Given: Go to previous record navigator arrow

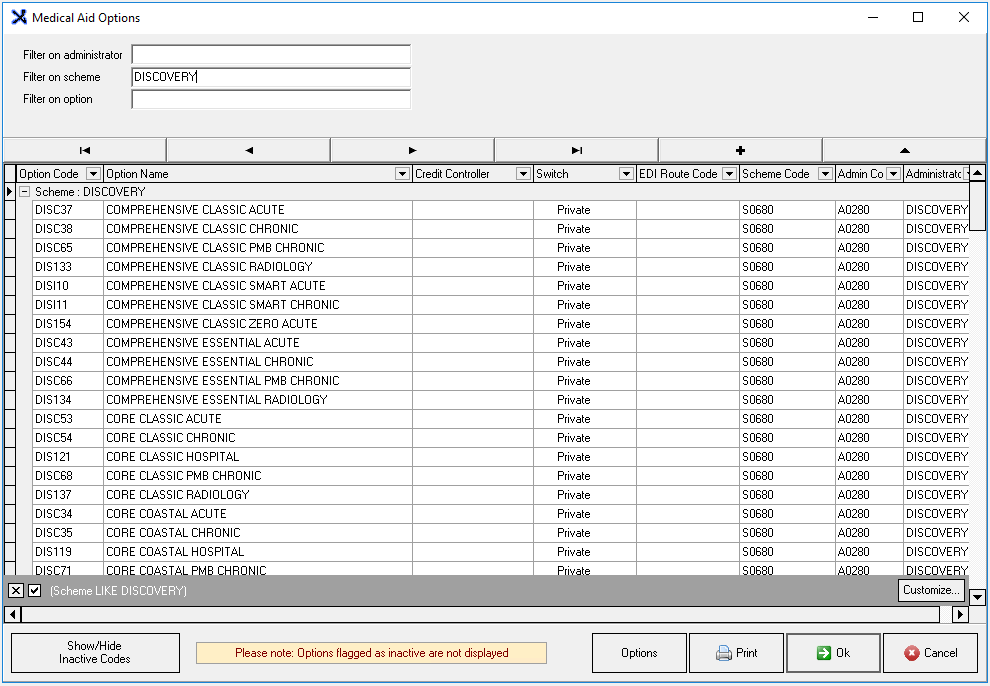Looking at the screenshot, I should 249,150.
